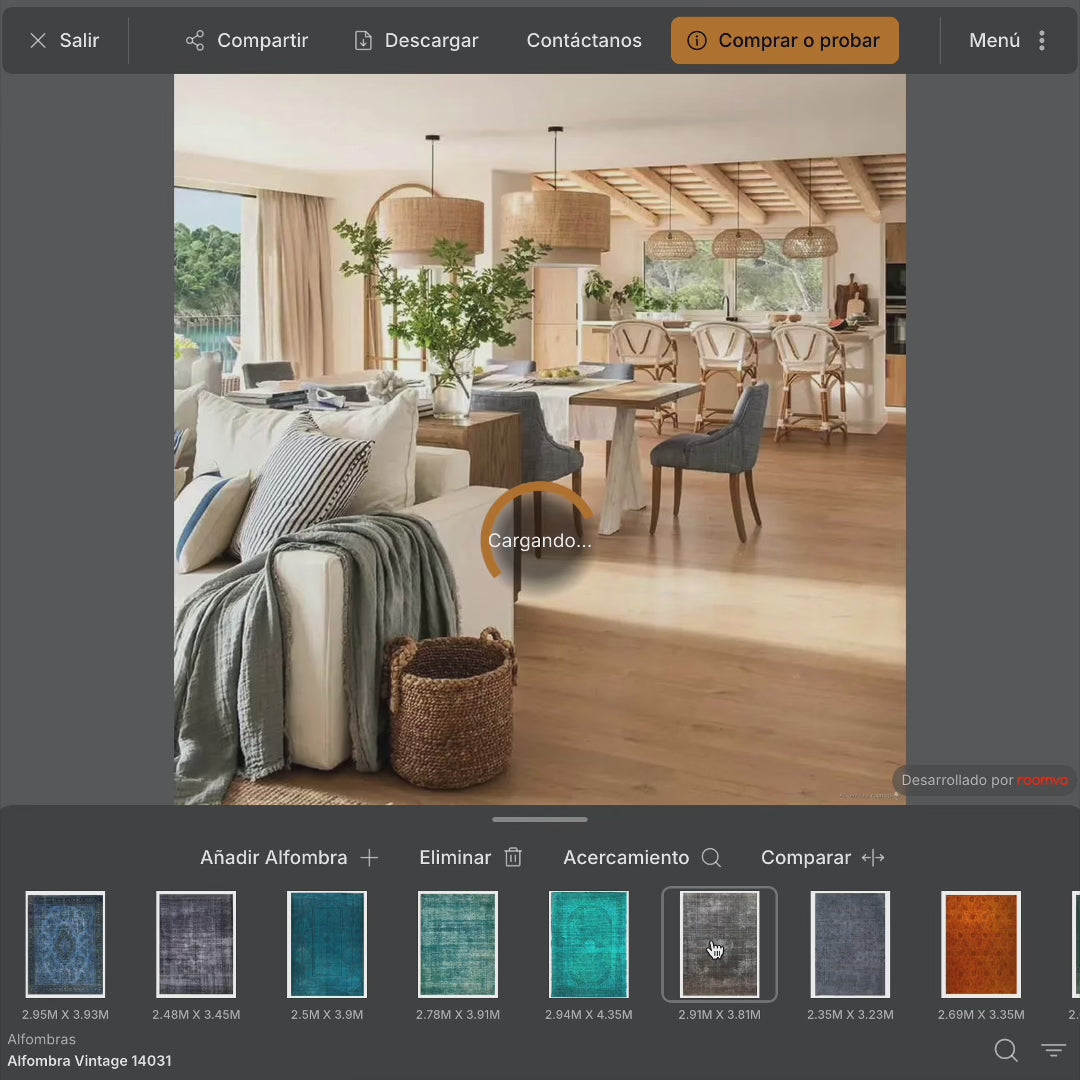Select the gray rug 2.91M X 3.81M
The image size is (1080, 1080).
coord(720,944)
